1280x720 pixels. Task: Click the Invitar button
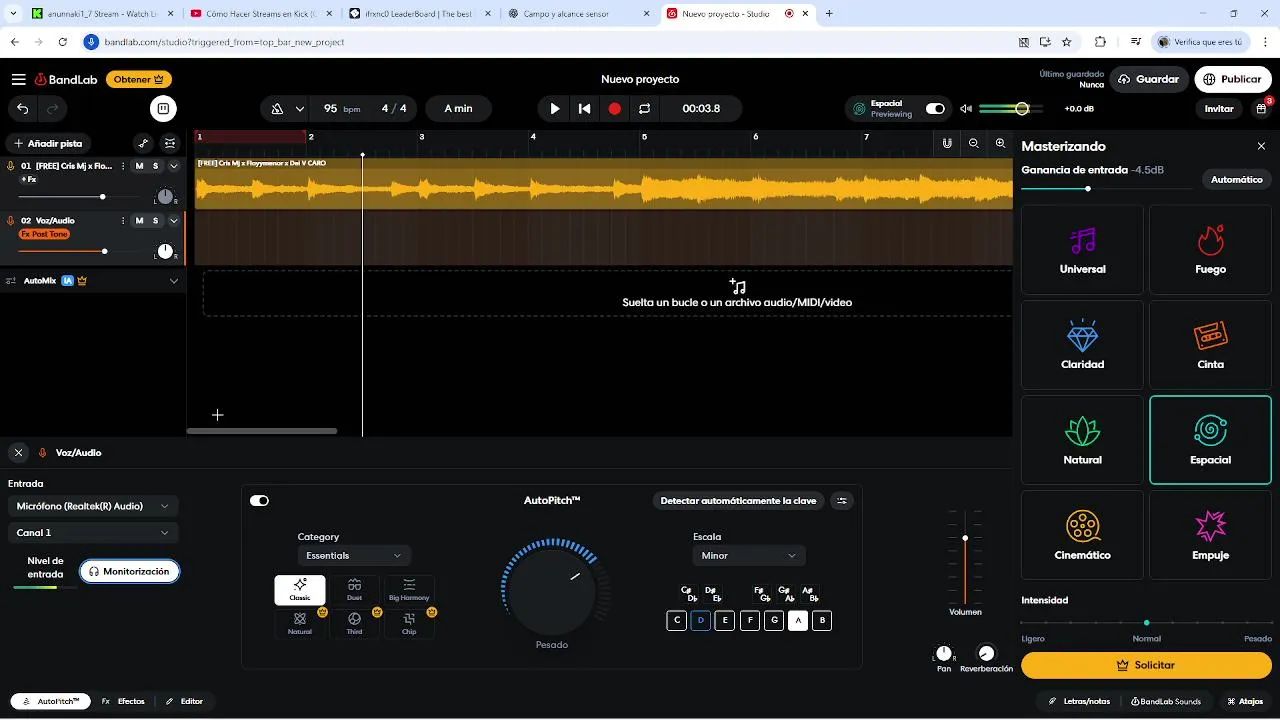click(1219, 108)
